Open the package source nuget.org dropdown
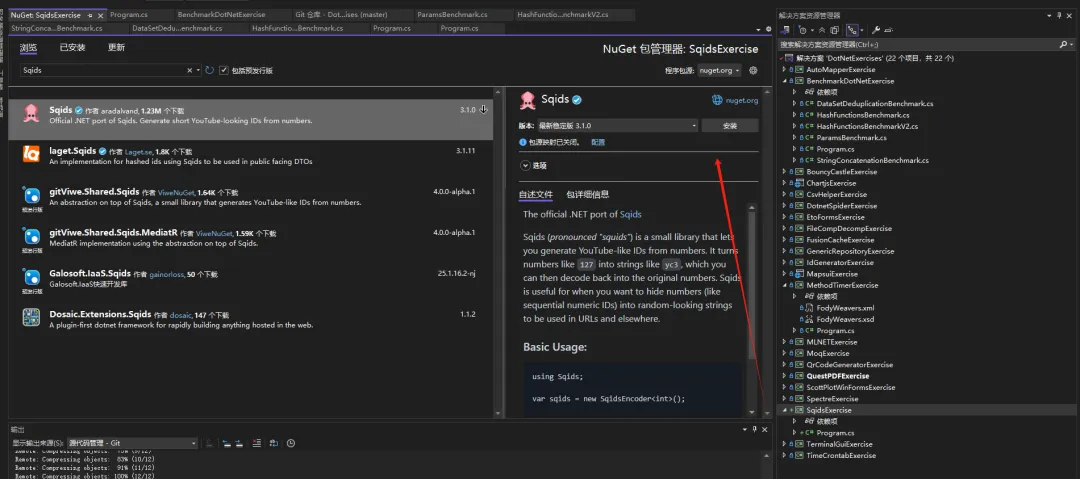Image resolution: width=1080 pixels, height=479 pixels. pyautogui.click(x=719, y=71)
